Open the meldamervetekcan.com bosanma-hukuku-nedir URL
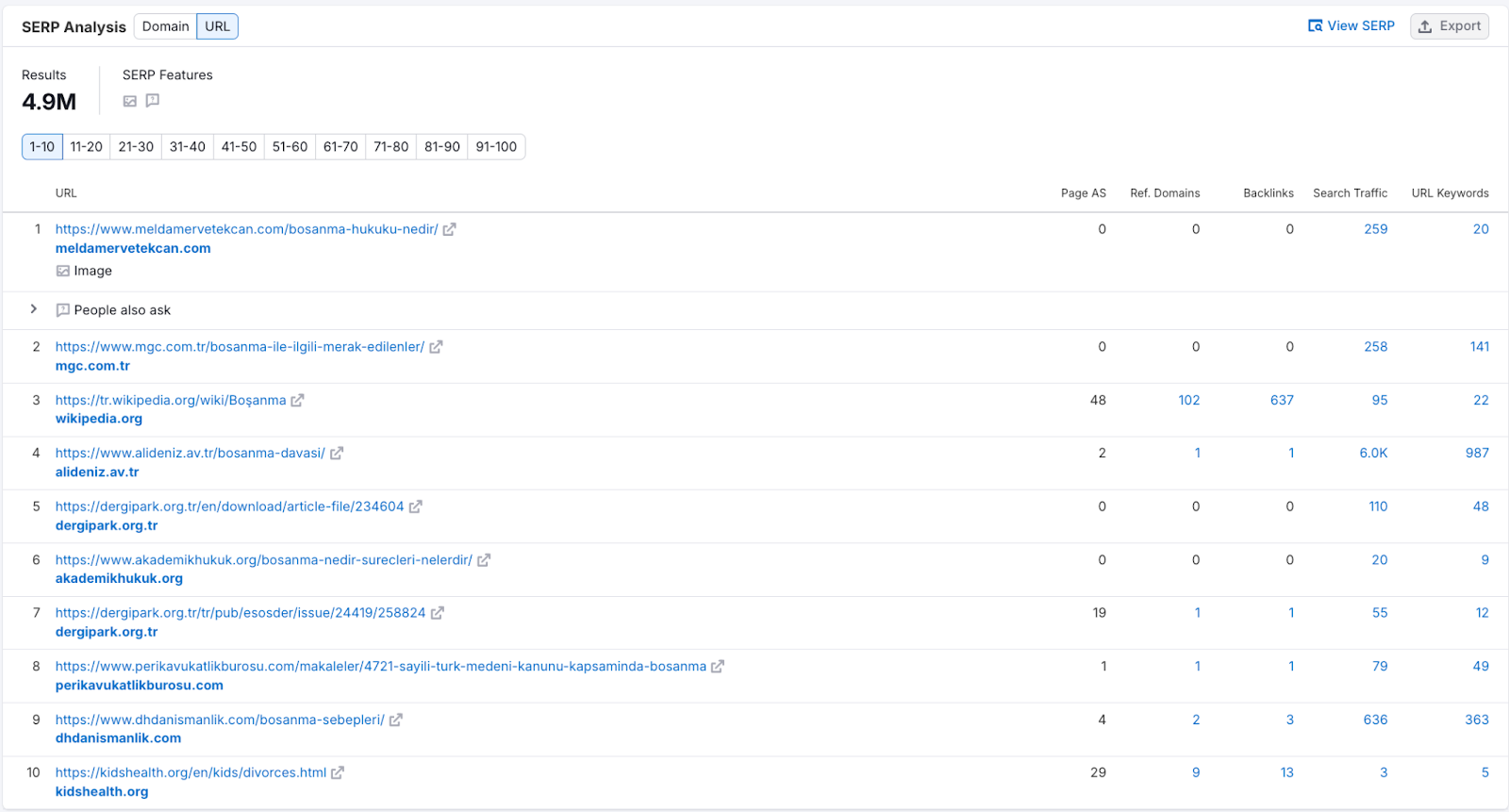The height and width of the screenshot is (812, 1509). coord(247,229)
